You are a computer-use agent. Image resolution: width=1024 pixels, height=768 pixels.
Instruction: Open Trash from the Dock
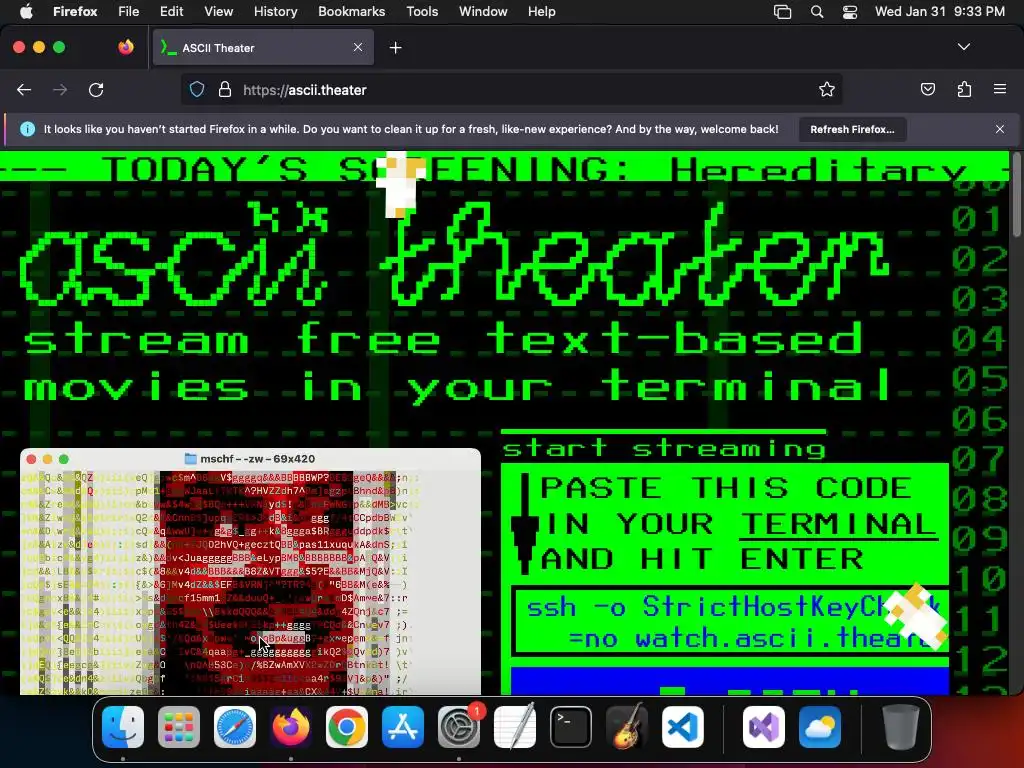901,727
